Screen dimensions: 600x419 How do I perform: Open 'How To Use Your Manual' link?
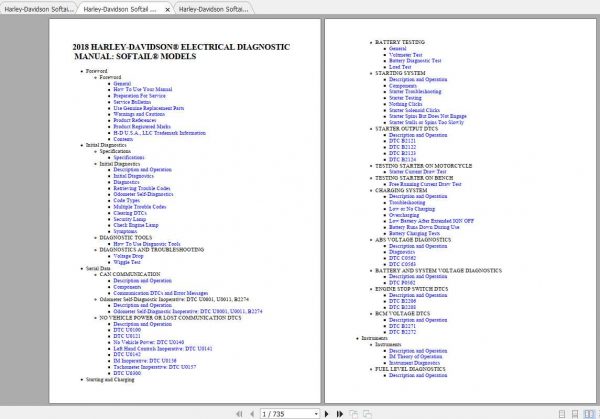click(x=143, y=89)
